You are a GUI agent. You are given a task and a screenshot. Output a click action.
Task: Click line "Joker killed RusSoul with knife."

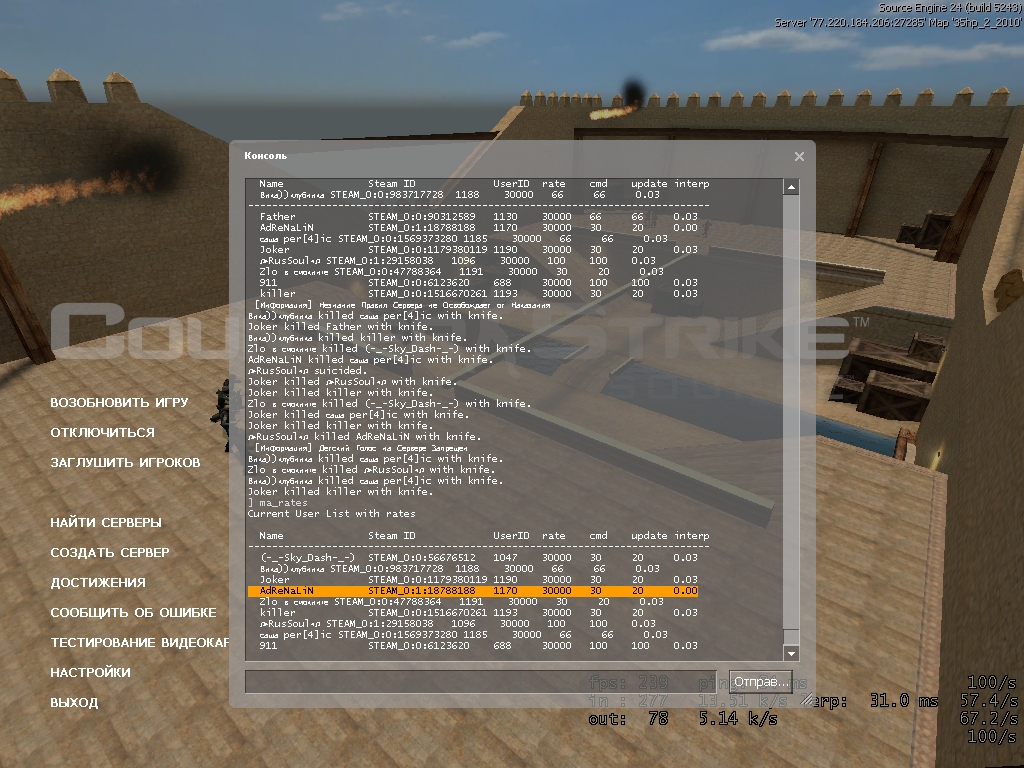[x=353, y=381]
